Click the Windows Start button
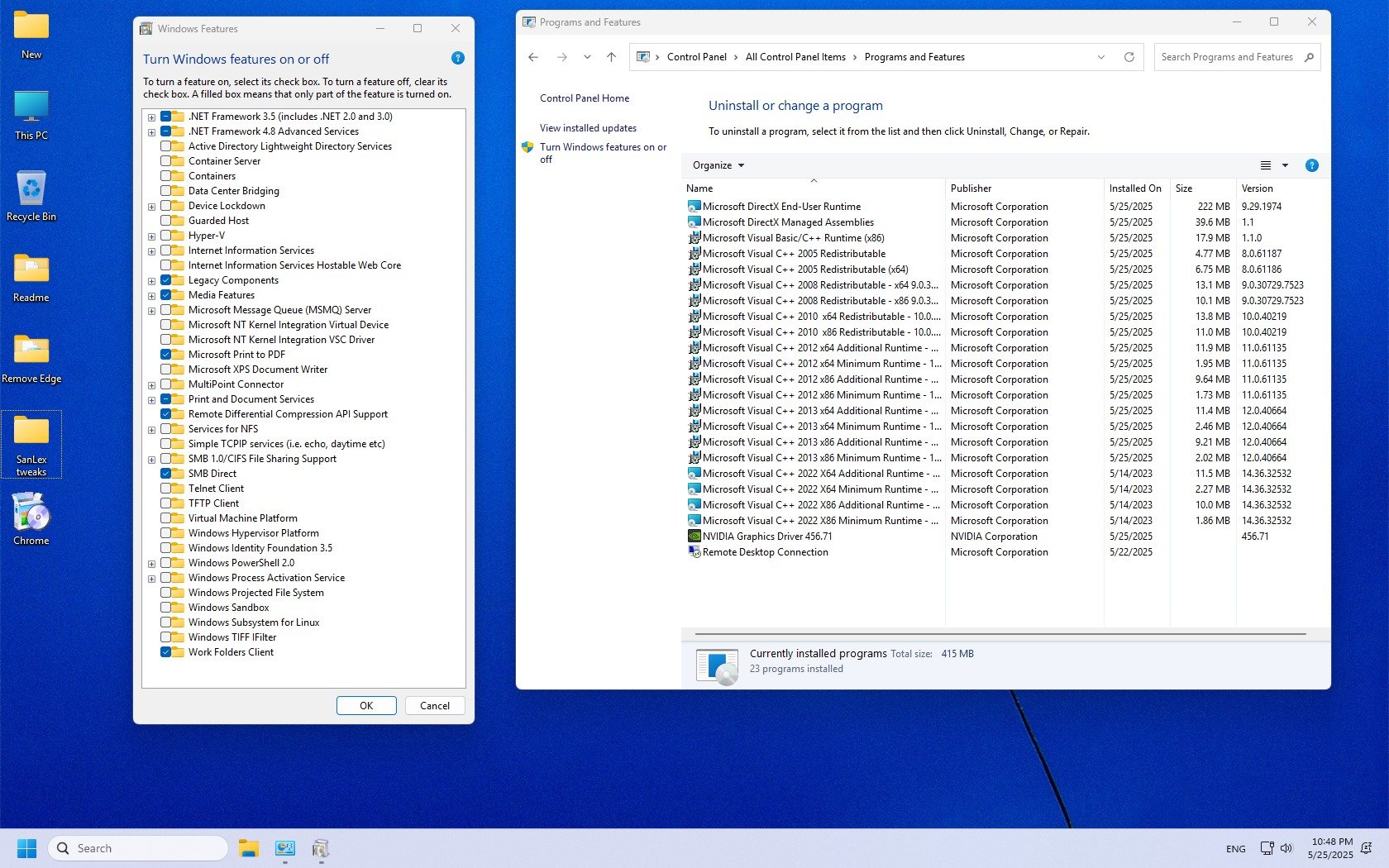The width and height of the screenshot is (1389, 868). coord(27,848)
